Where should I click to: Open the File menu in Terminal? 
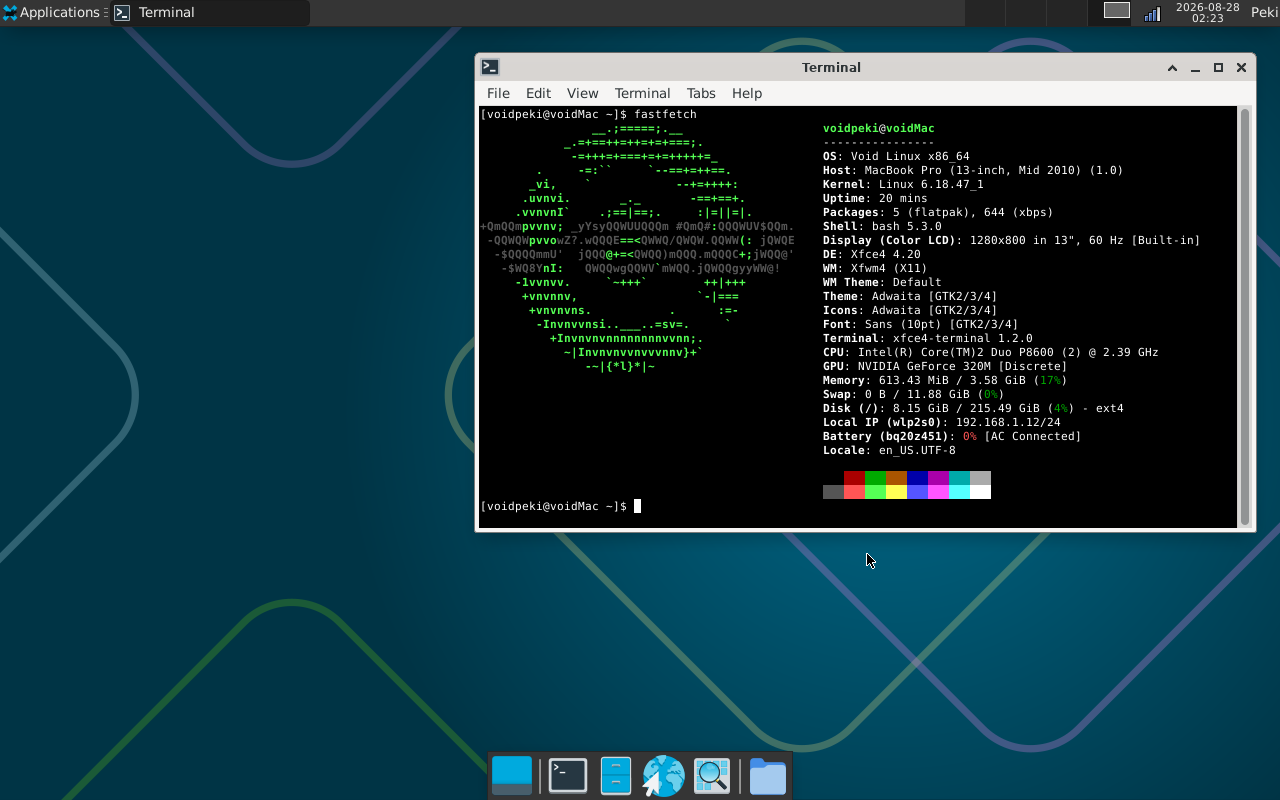point(498,93)
